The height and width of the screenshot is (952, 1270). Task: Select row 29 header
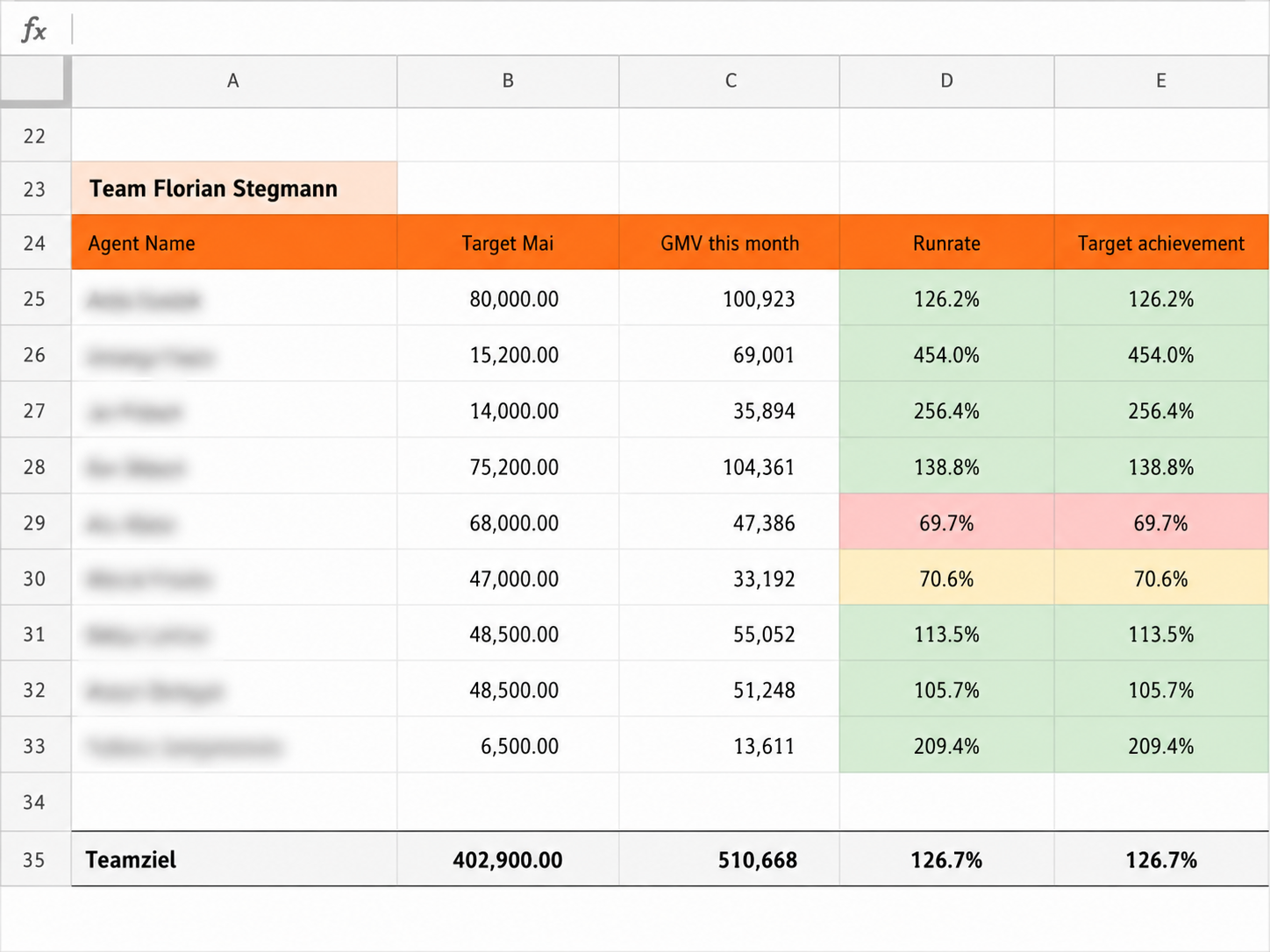tap(35, 522)
